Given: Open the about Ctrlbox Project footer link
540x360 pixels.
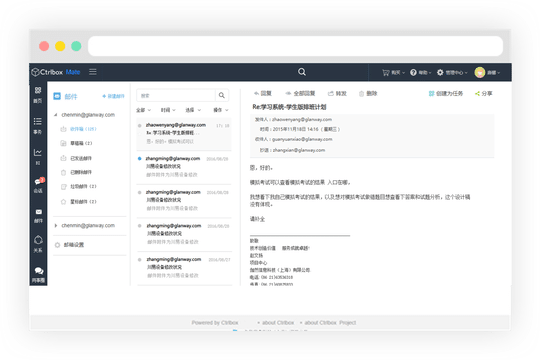Looking at the screenshot, I should pos(330,323).
